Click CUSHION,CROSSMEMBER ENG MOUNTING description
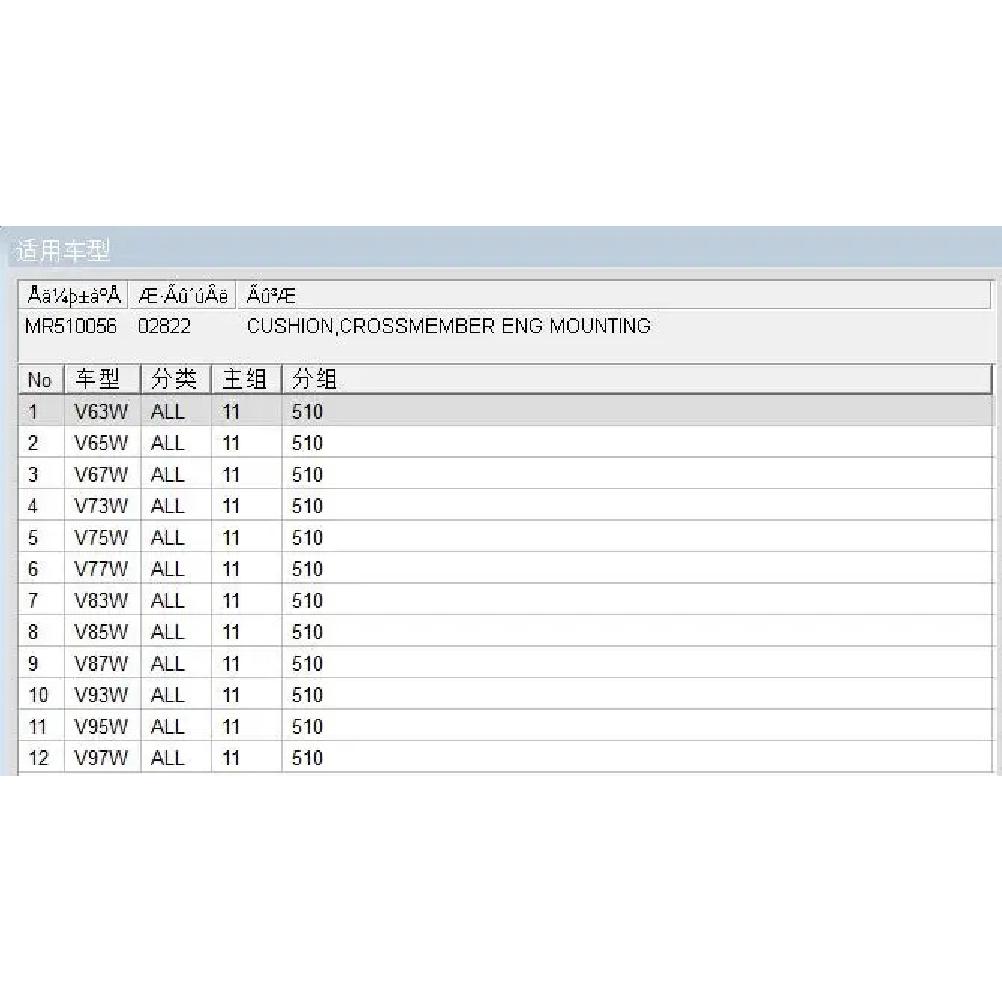This screenshot has width=1002, height=1002. 449,326
